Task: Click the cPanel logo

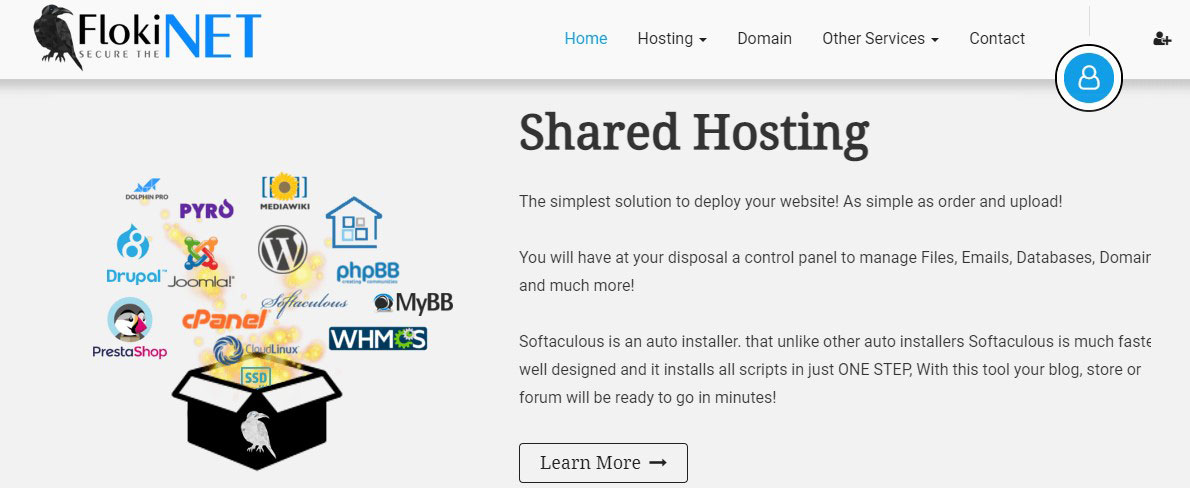Action: pos(225,319)
